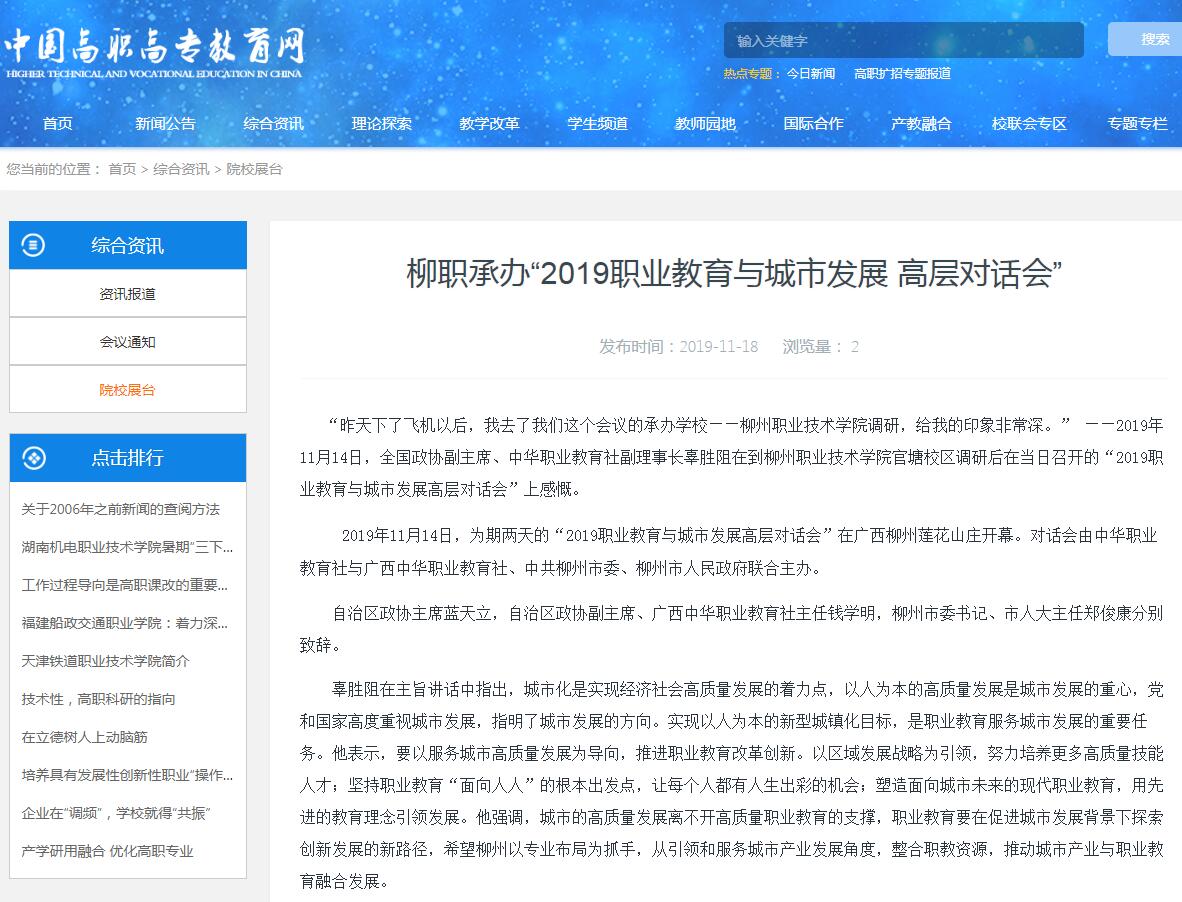Go to 首页 in the navigation bar
This screenshot has height=902, width=1182.
58,124
